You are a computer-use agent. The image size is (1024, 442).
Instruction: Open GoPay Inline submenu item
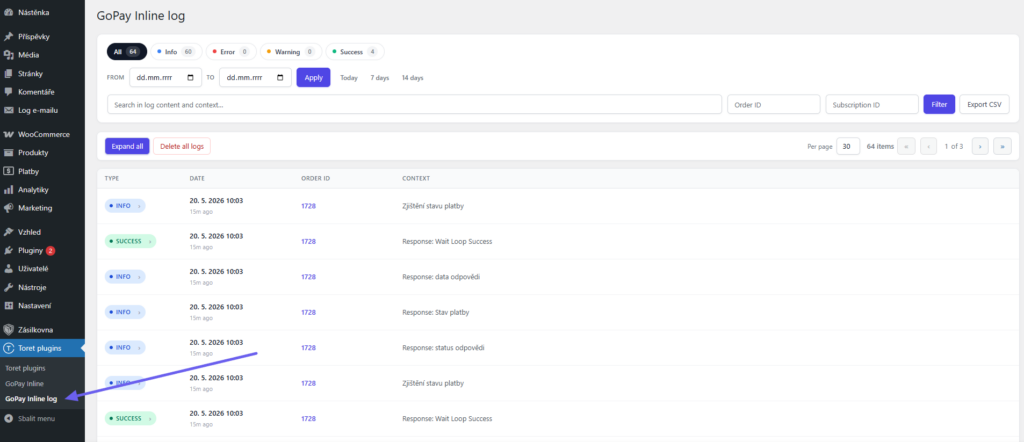[x=24, y=383]
